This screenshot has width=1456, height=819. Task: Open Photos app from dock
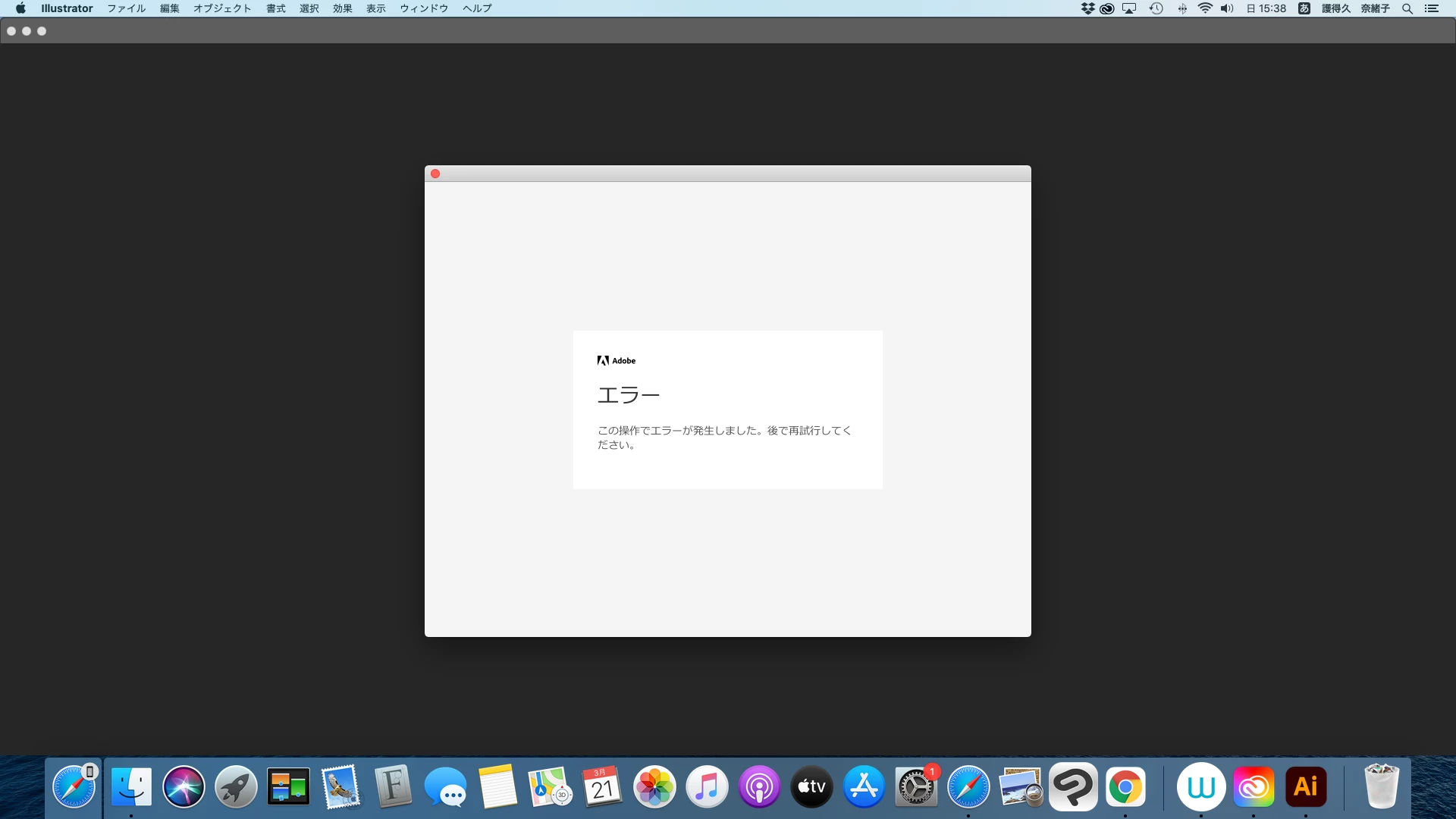(x=654, y=787)
